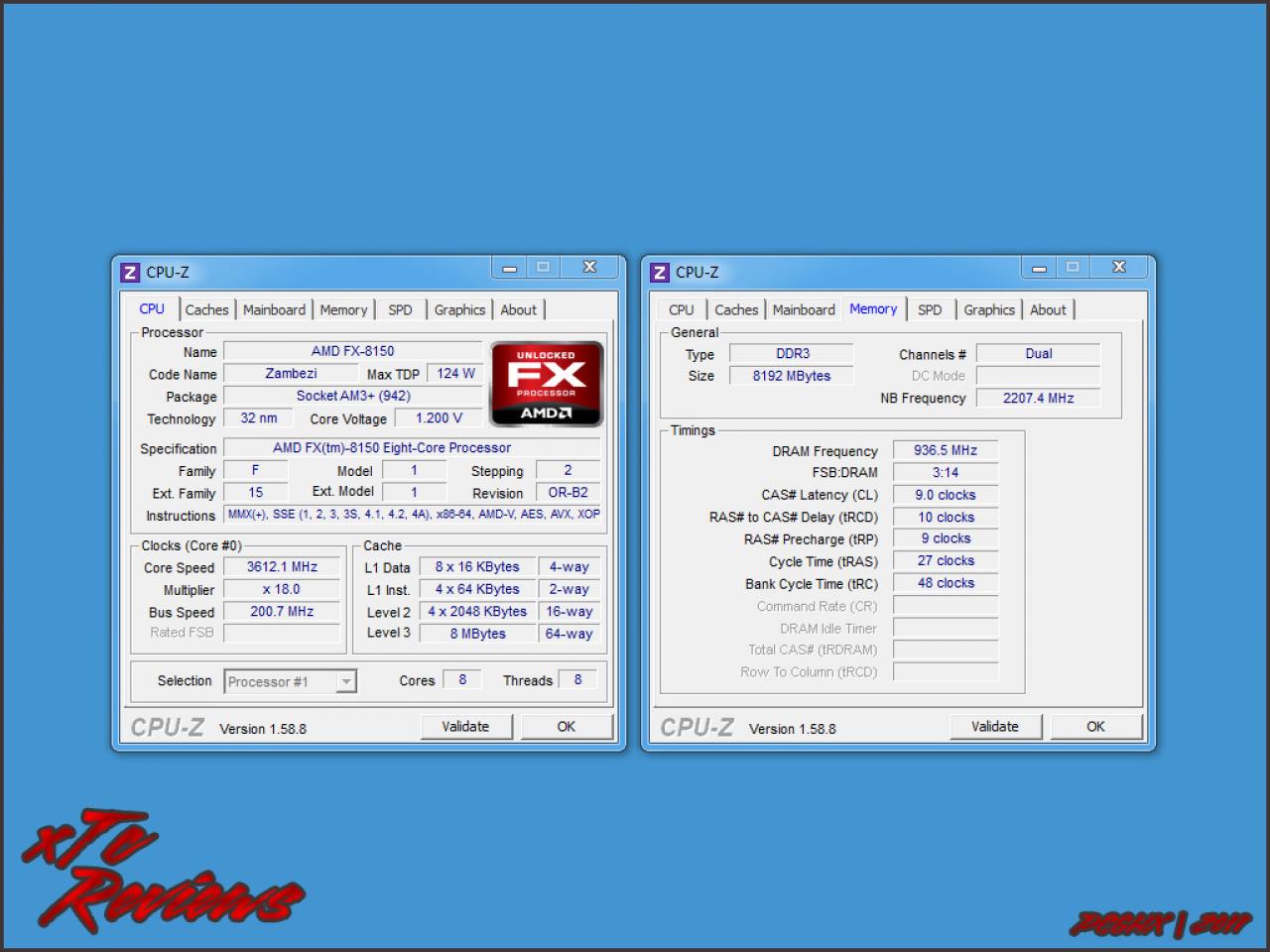The image size is (1270, 952).
Task: Click the 4 x 2048 KBytes Level 2 value
Action: coord(477,612)
